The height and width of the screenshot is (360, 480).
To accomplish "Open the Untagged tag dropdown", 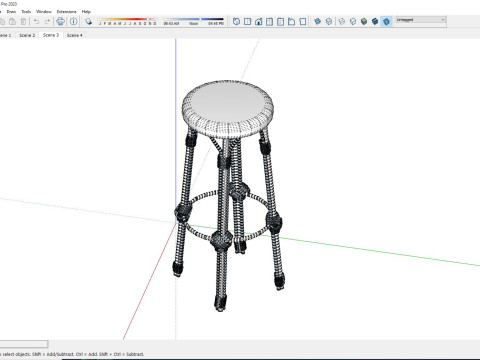I will point(420,20).
